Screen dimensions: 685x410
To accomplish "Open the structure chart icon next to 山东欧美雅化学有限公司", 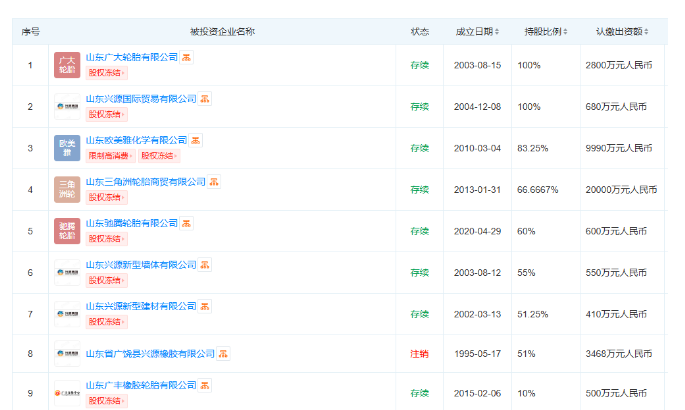I will (x=196, y=140).
